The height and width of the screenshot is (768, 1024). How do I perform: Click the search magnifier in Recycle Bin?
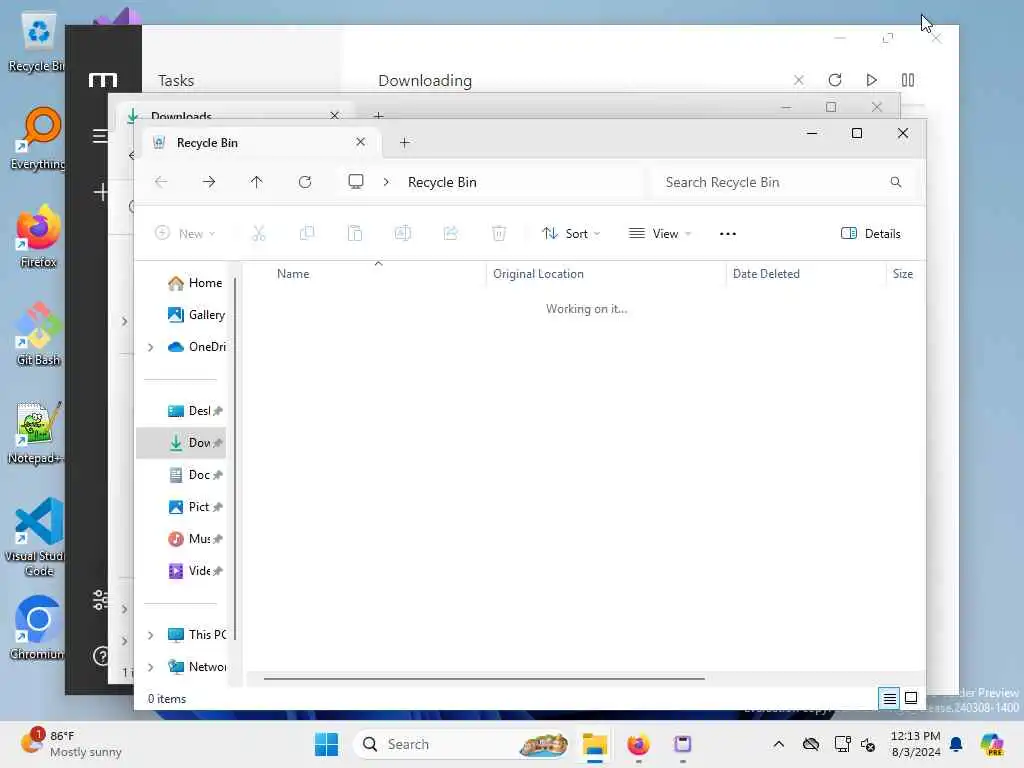coord(896,182)
